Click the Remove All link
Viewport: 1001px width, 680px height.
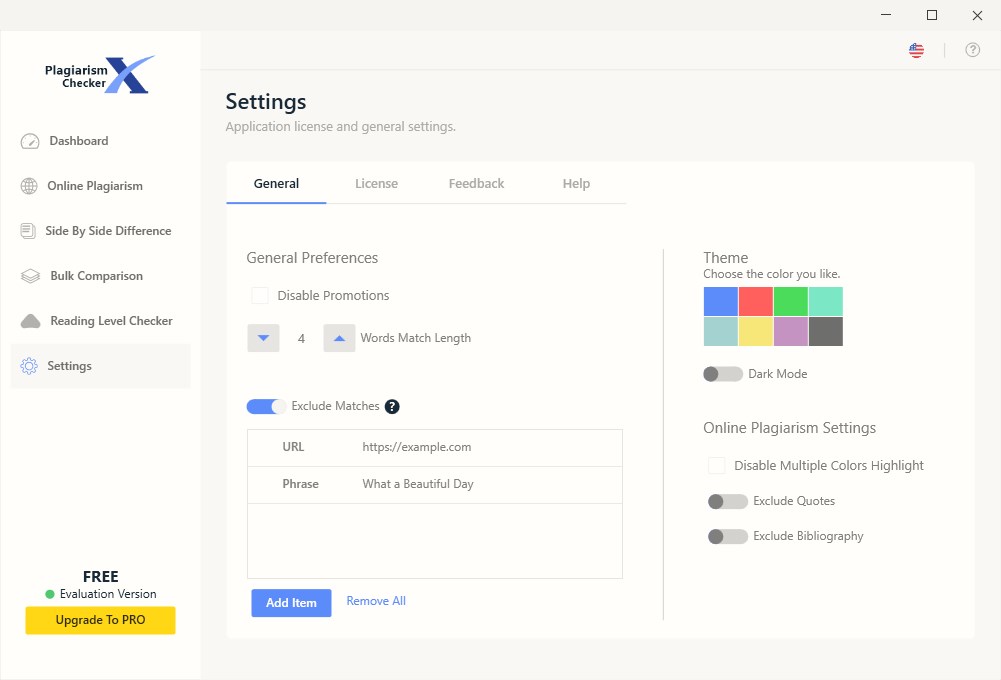click(376, 600)
